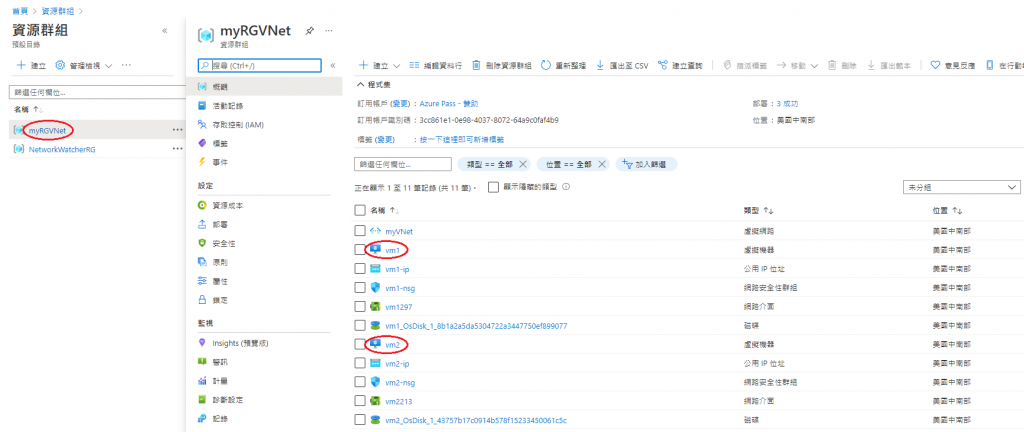
Task: Collapse the myRGVNet side menu with chevron
Action: tap(332, 65)
